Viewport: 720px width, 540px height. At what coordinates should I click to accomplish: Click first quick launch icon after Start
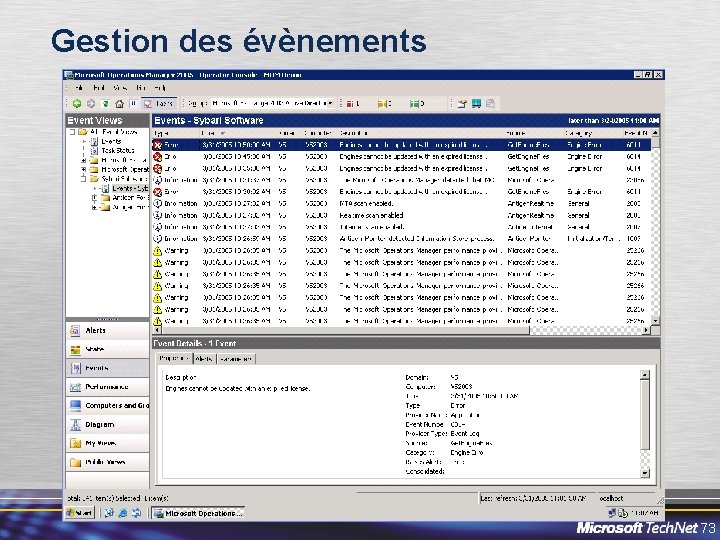coord(109,513)
